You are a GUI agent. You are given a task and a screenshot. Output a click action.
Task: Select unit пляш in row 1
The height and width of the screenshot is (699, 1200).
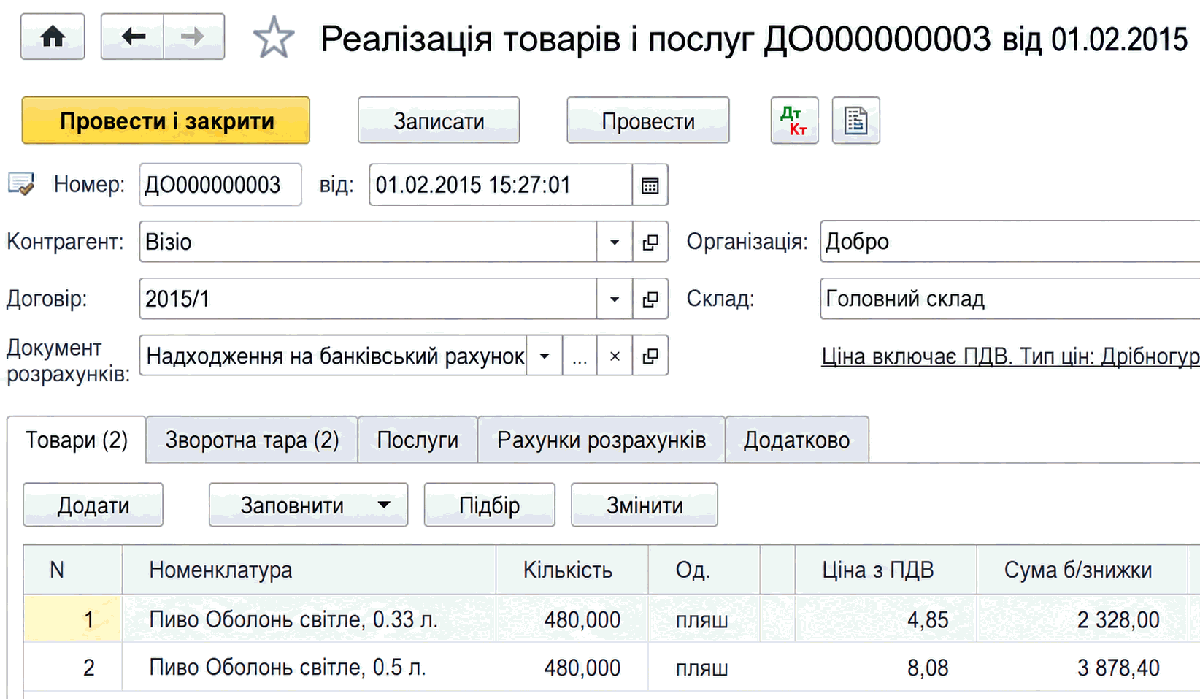coord(704,620)
